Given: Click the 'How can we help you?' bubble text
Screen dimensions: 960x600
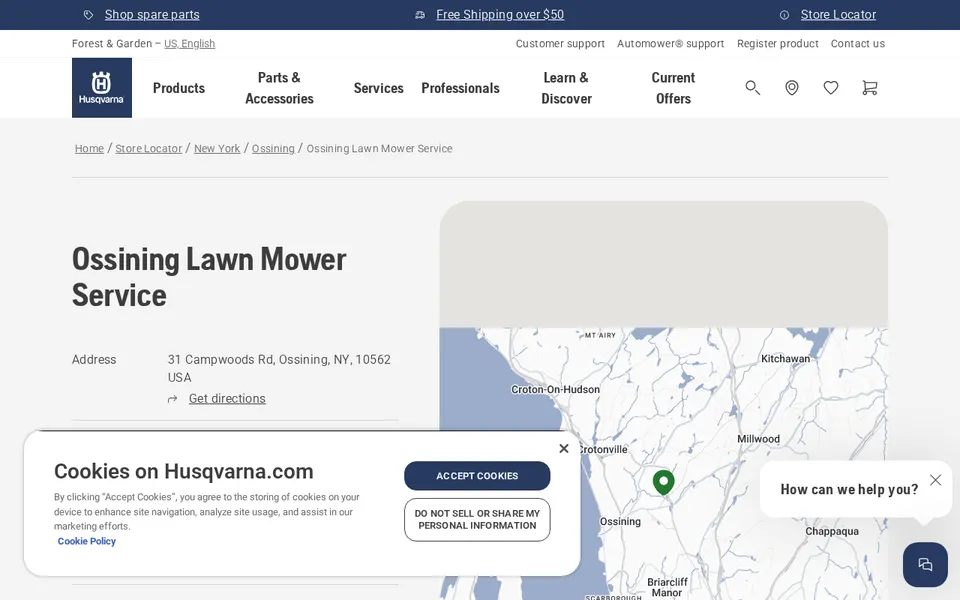Looking at the screenshot, I should pyautogui.click(x=849, y=489).
